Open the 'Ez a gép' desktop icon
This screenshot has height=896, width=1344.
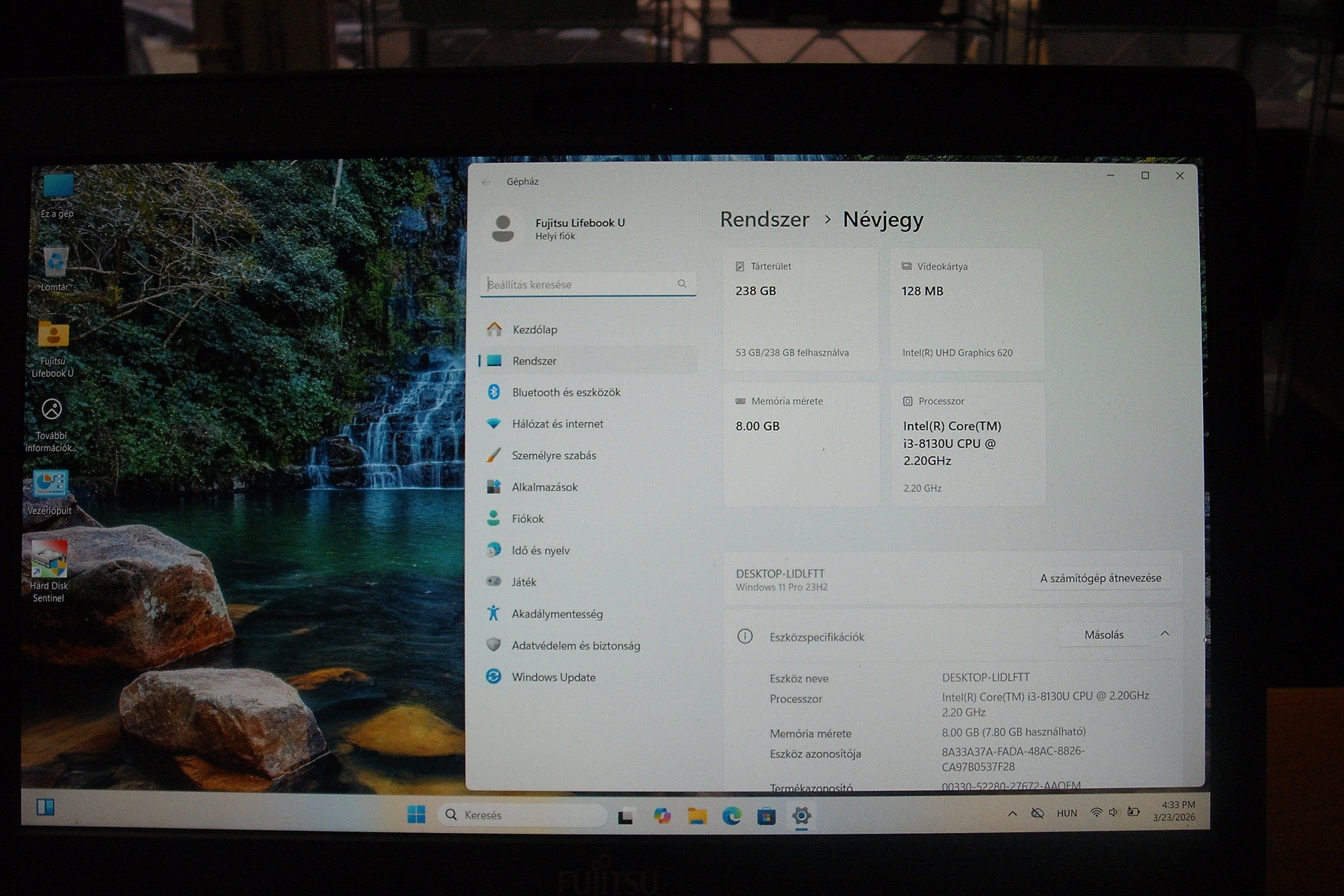point(57,195)
